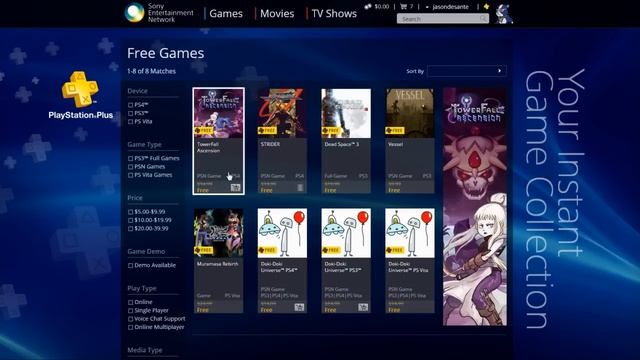The width and height of the screenshot is (640, 360).
Task: Open the Sony Entertainment Network logo
Action: (159, 13)
